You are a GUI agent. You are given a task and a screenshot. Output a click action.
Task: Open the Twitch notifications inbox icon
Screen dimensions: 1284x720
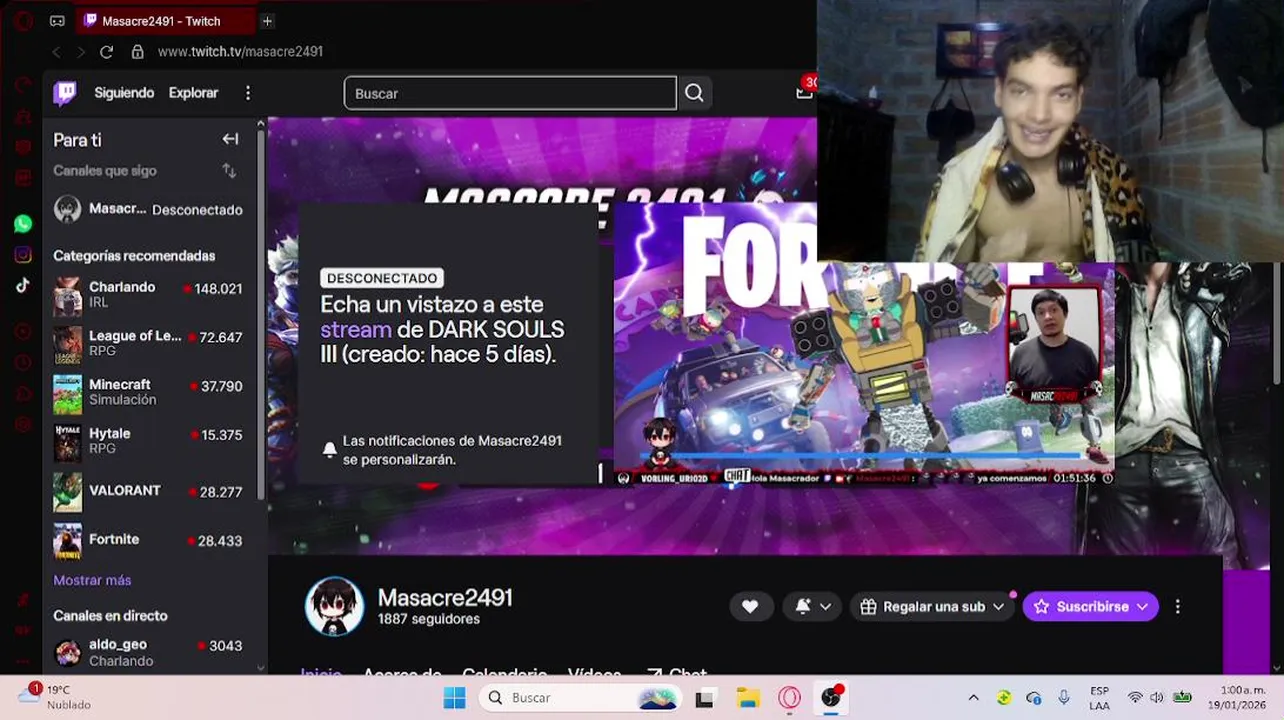click(804, 92)
